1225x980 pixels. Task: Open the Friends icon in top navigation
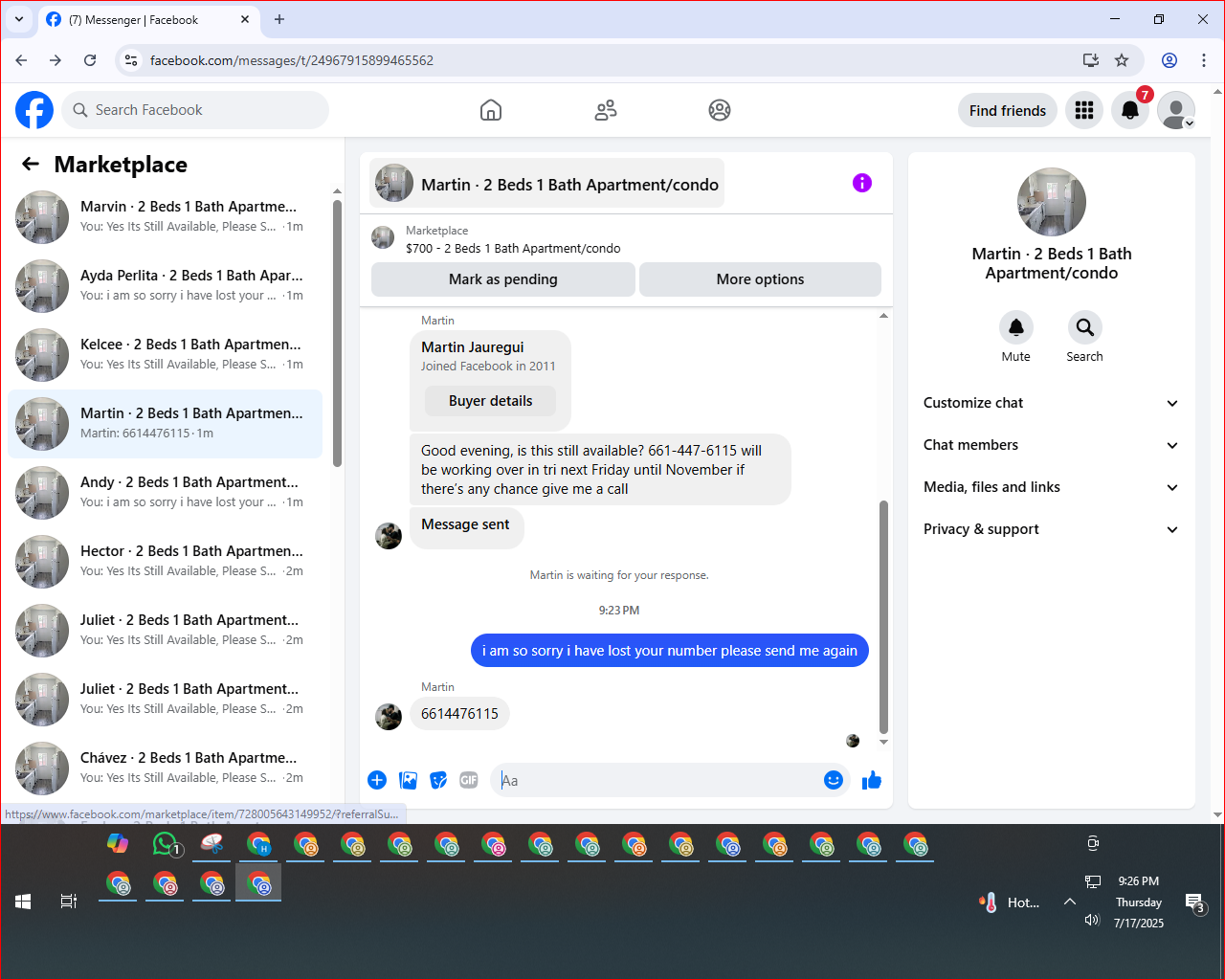(606, 110)
